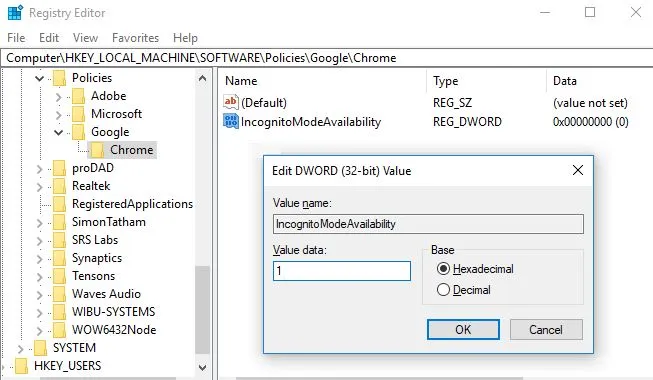Click the WOW6432Node folder icon
This screenshot has height=380, width=653.
[x=60, y=330]
